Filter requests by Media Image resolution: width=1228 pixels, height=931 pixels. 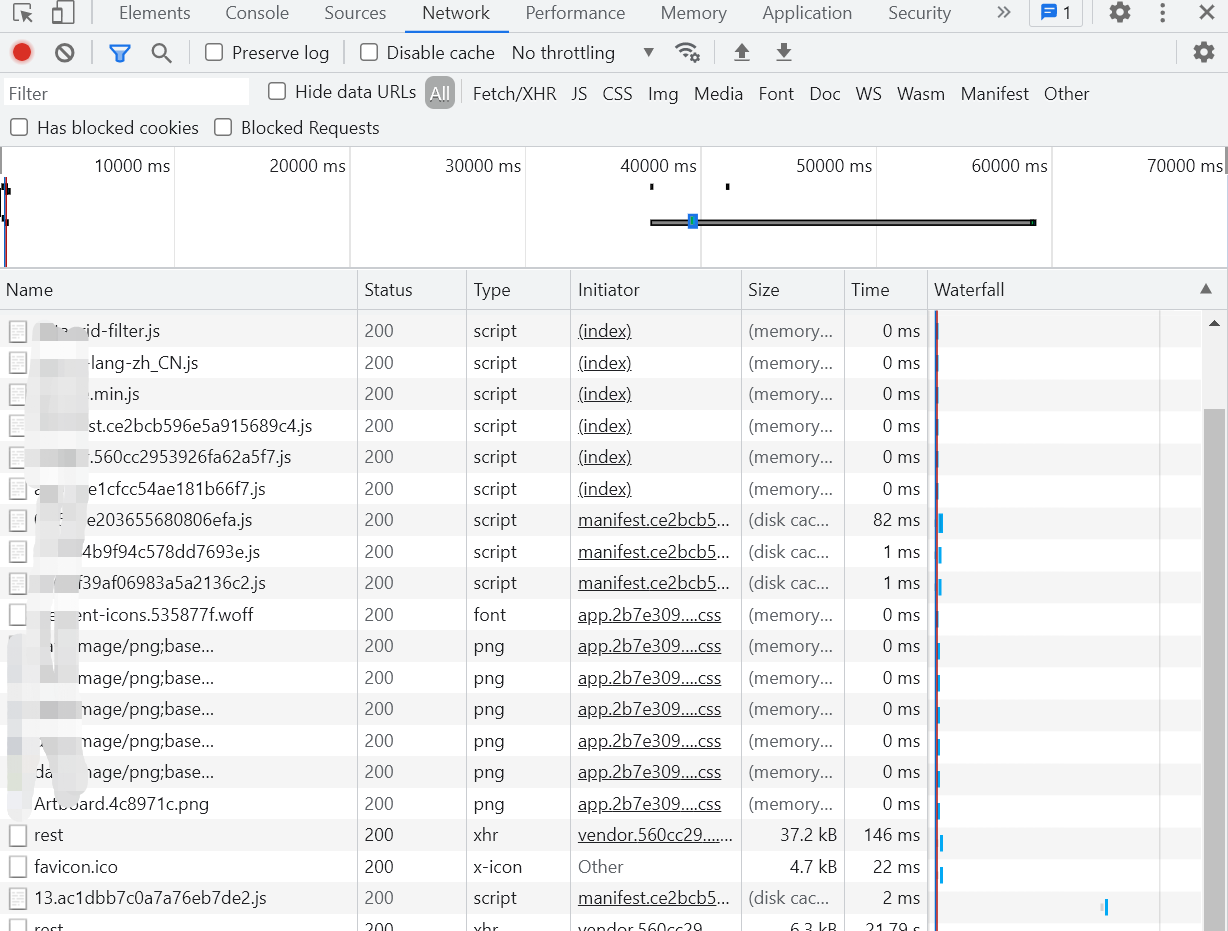click(718, 93)
